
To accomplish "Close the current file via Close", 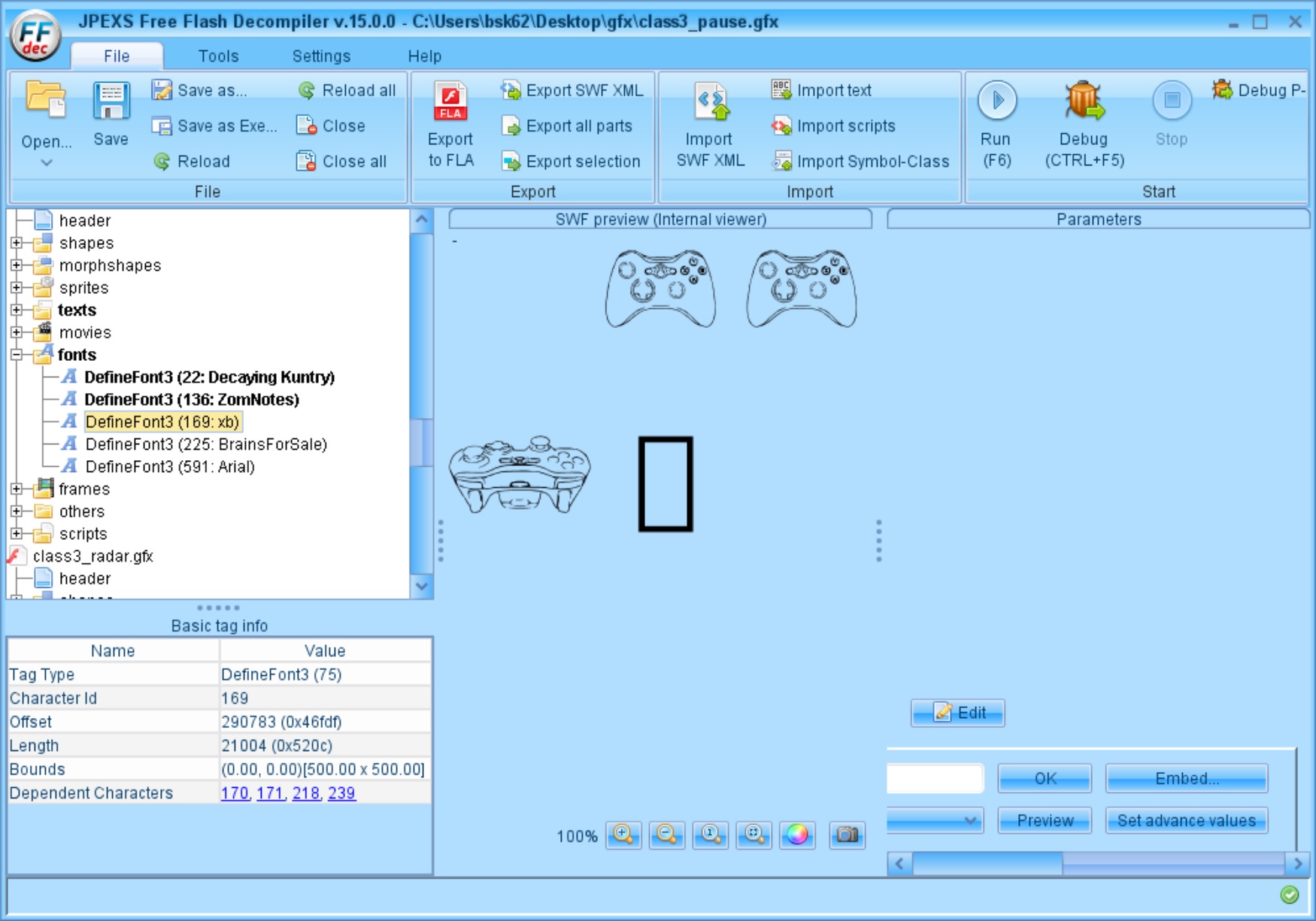I will point(331,126).
